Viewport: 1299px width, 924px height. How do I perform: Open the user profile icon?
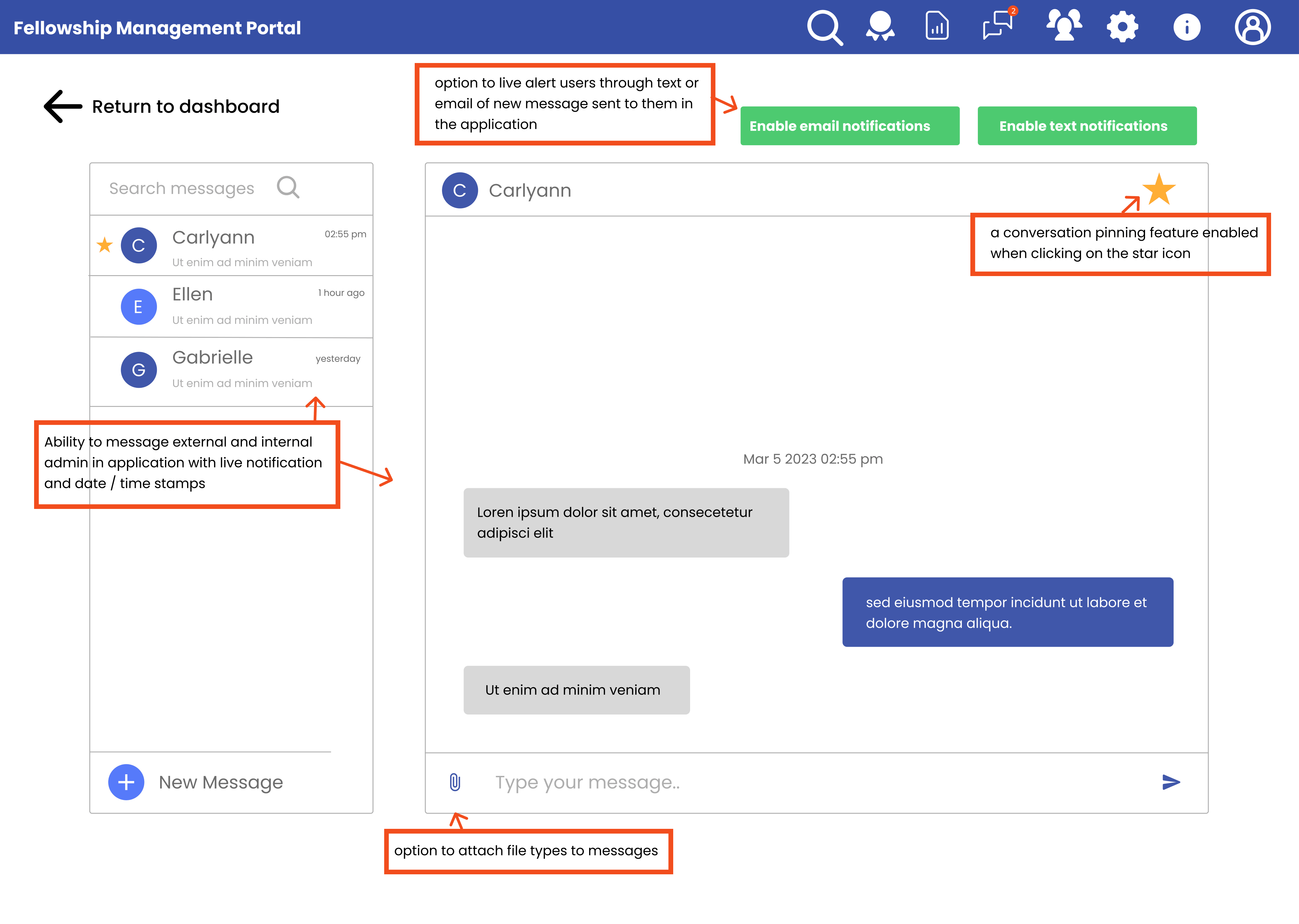click(1252, 27)
